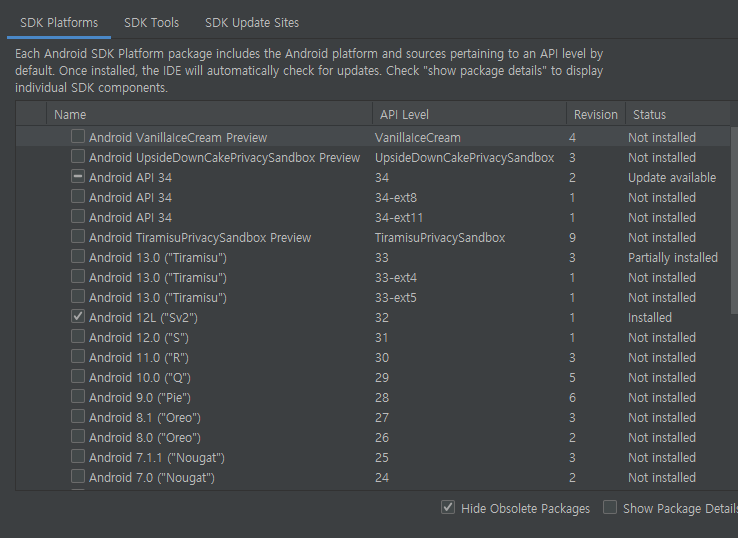Image resolution: width=738 pixels, height=538 pixels.
Task: Sort by the Name column header
Action: (x=209, y=114)
